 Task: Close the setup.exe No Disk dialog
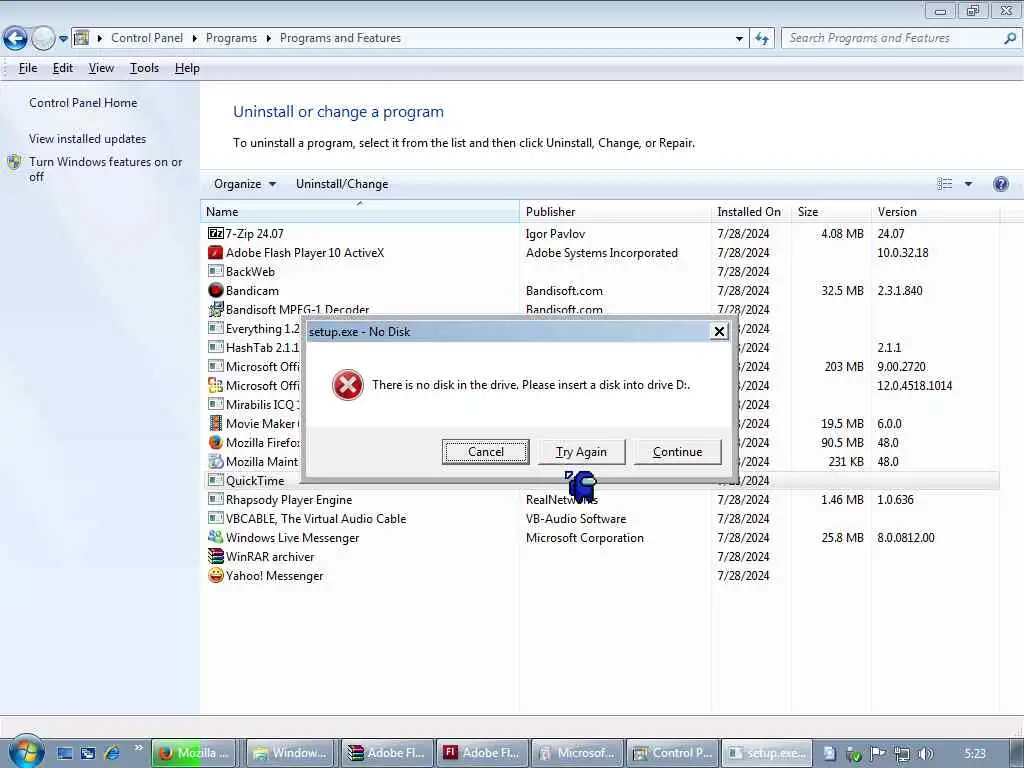719,332
